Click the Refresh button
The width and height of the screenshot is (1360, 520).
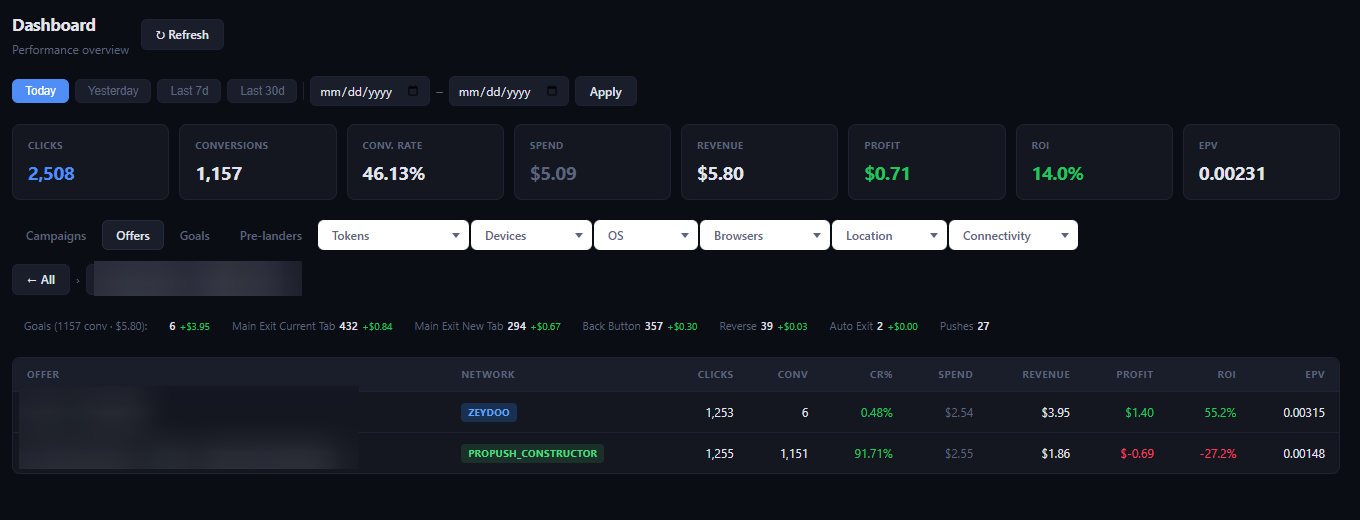point(182,35)
